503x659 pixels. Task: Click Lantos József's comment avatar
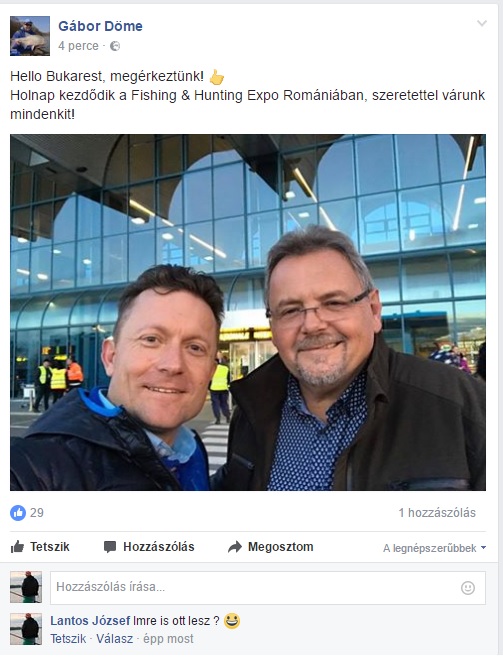click(x=26, y=629)
